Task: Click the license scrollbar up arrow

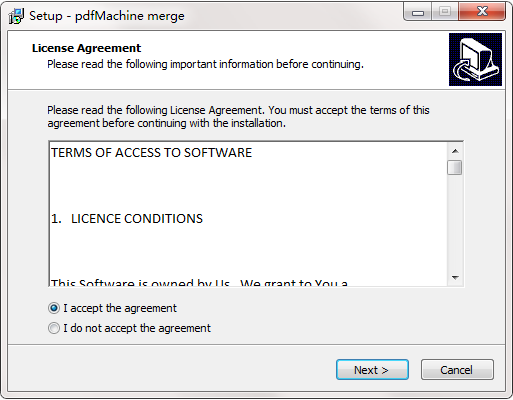Action: tap(455, 151)
